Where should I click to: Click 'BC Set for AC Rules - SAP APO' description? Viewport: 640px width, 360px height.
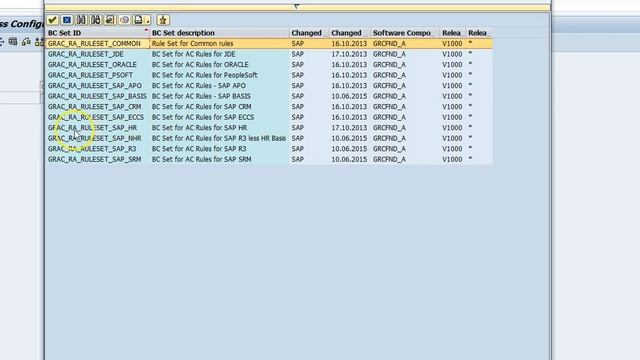[x=199, y=86]
